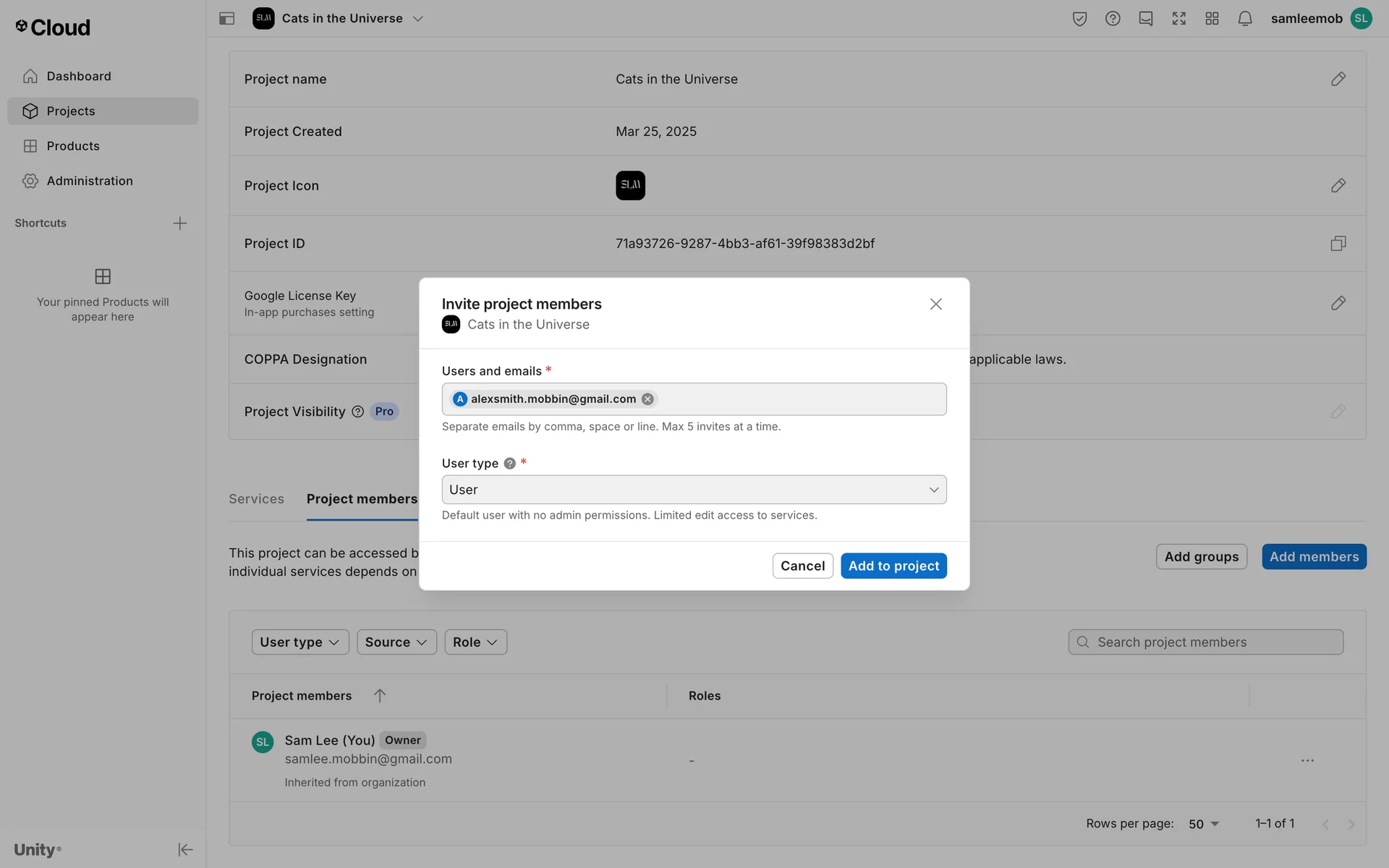Edit Project name with pencil icon
Screen dimensions: 1389x868
click(1338, 79)
